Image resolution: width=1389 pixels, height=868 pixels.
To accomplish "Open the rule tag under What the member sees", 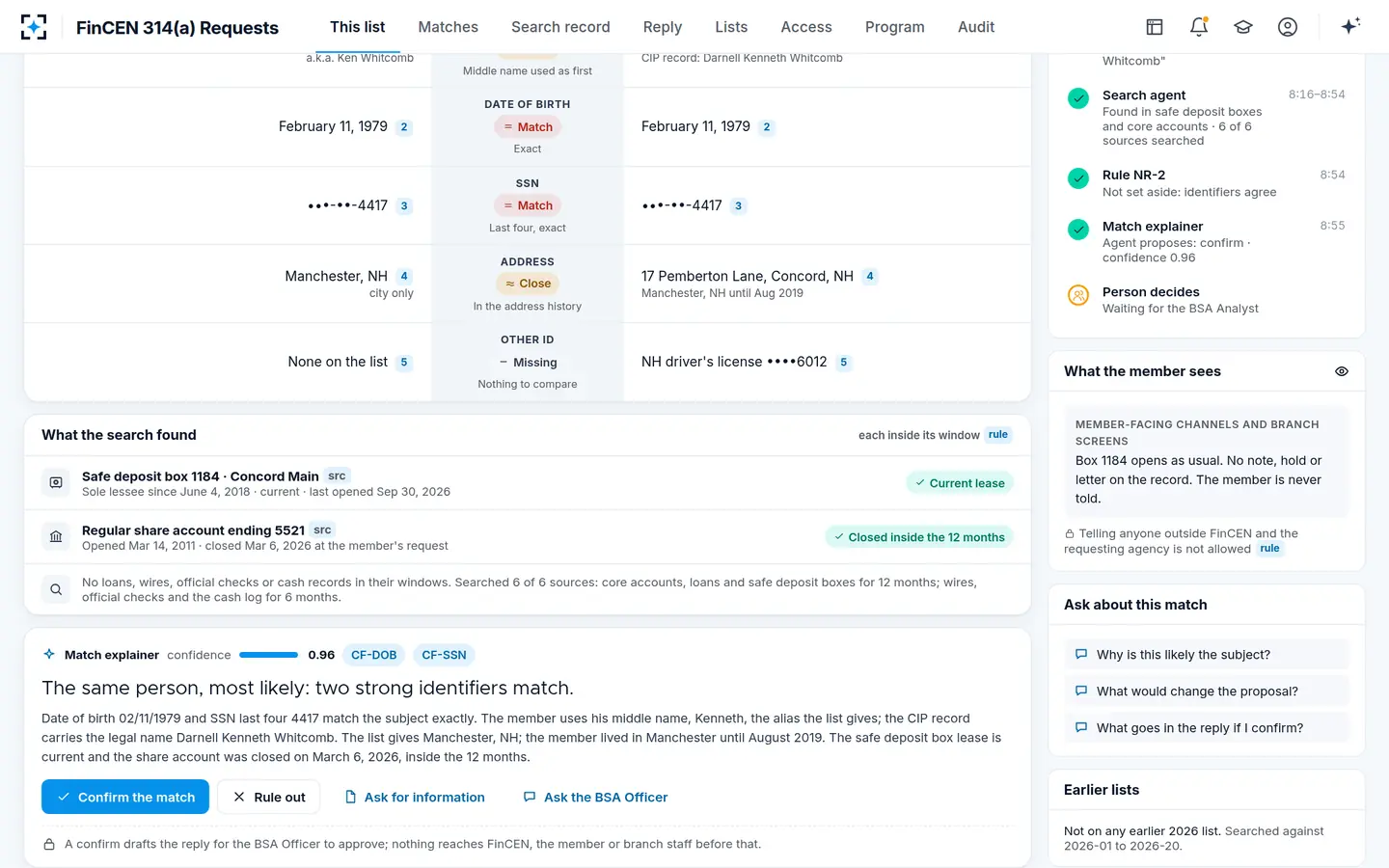I will (1269, 549).
